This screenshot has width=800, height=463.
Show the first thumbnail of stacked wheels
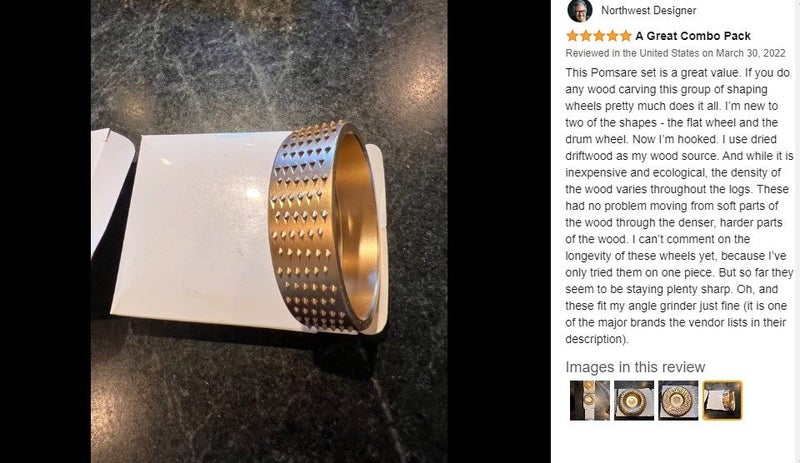[x=590, y=400]
